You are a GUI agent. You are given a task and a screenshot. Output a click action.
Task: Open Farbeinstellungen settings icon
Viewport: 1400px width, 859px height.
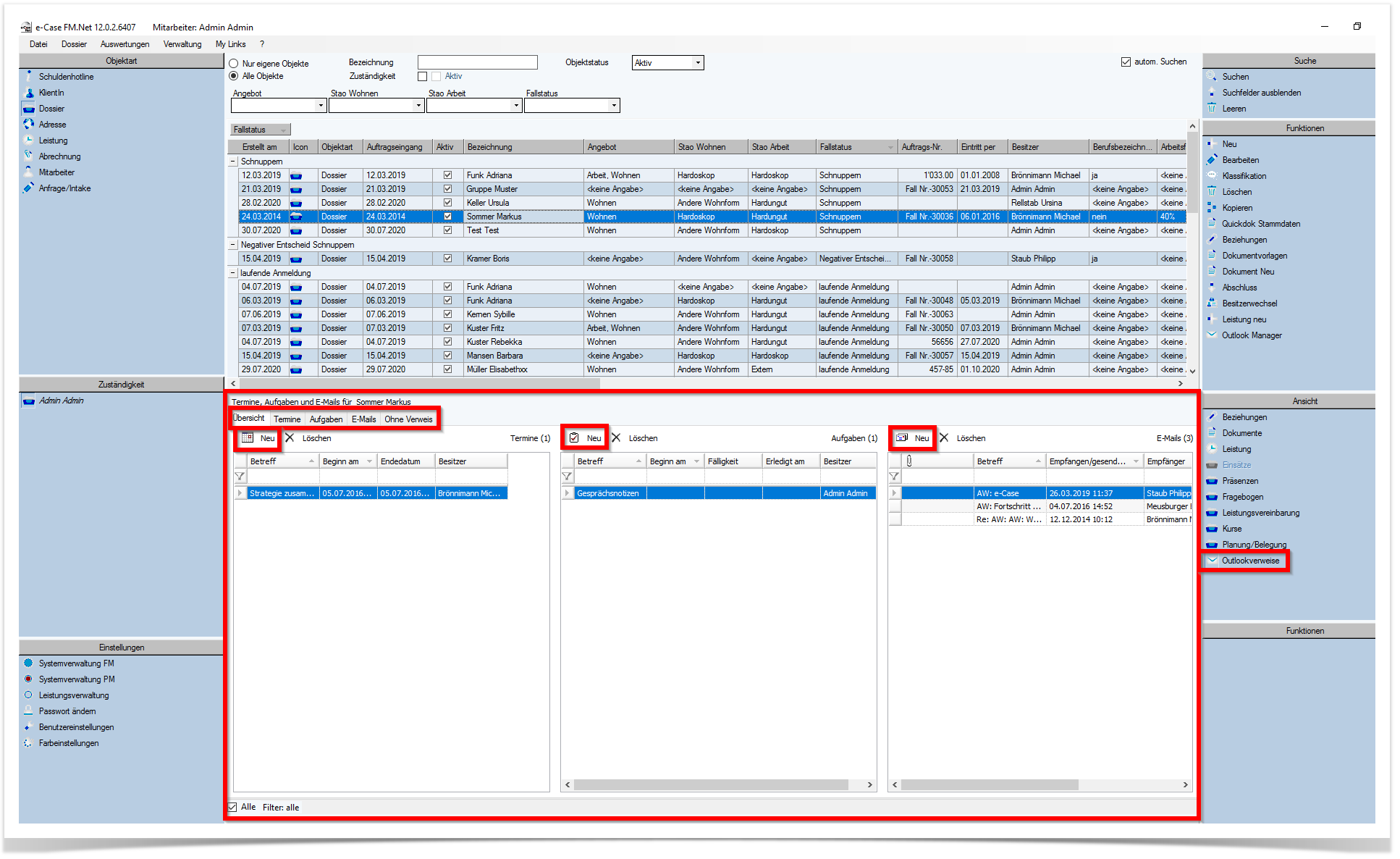pyautogui.click(x=29, y=742)
